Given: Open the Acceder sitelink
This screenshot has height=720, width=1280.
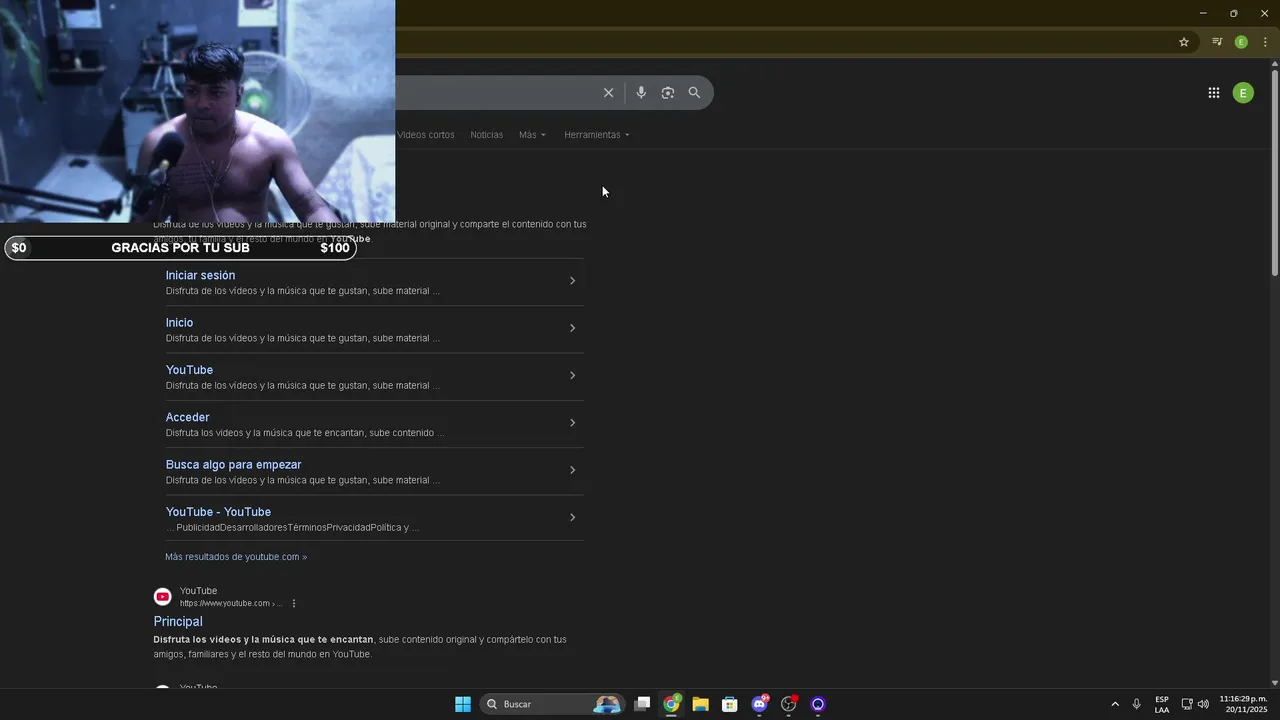Looking at the screenshot, I should coord(187,417).
